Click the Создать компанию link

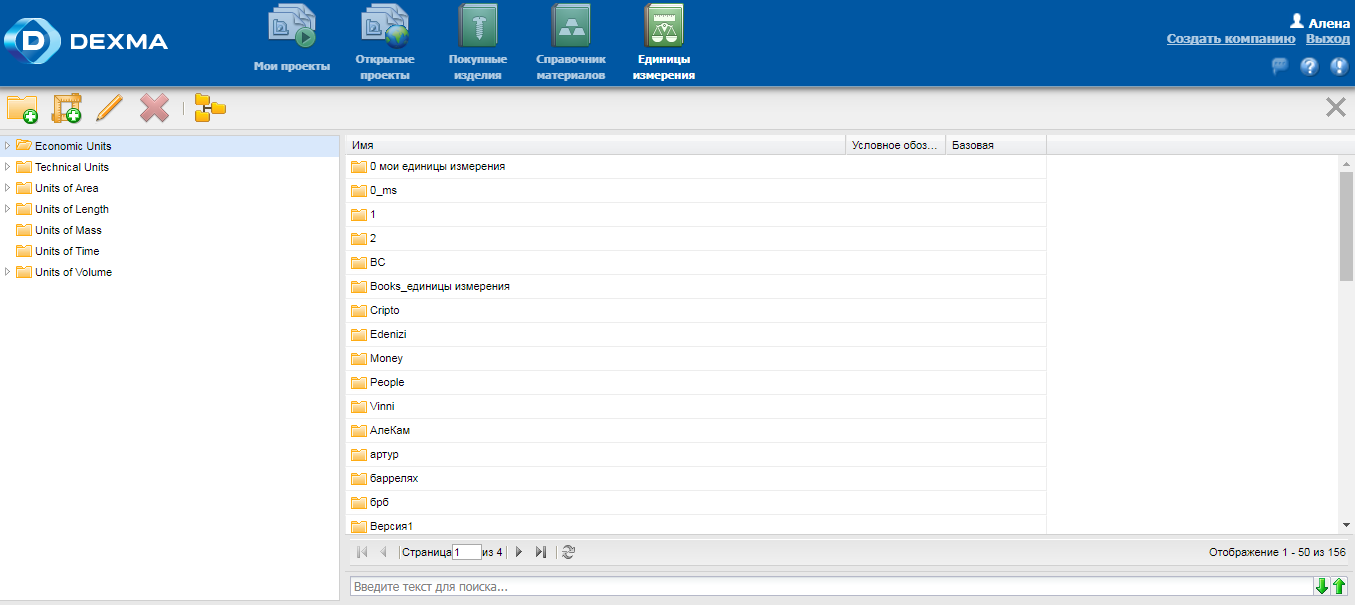pos(1231,39)
